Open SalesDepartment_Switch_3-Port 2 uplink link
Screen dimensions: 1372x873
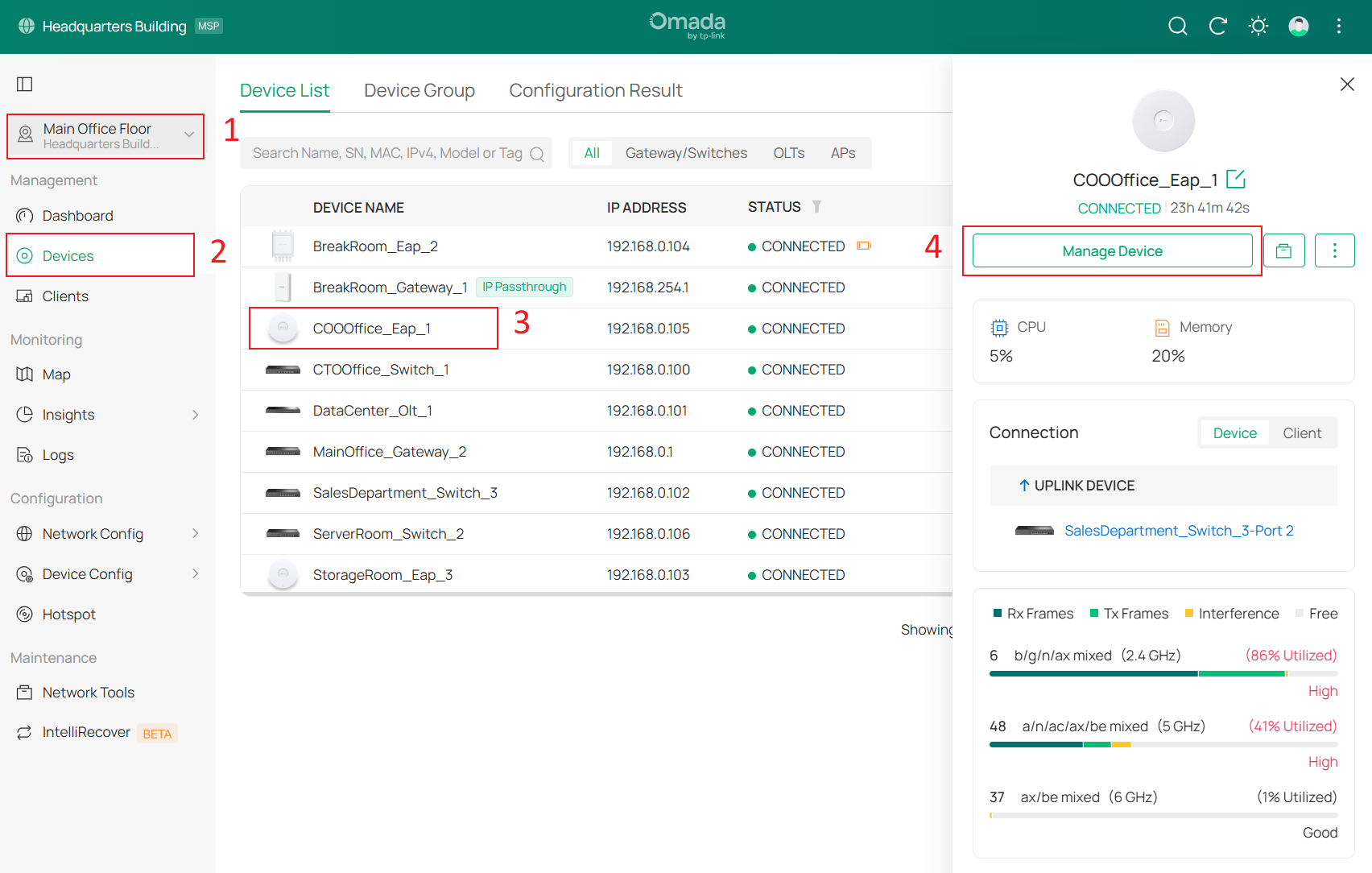[1178, 531]
